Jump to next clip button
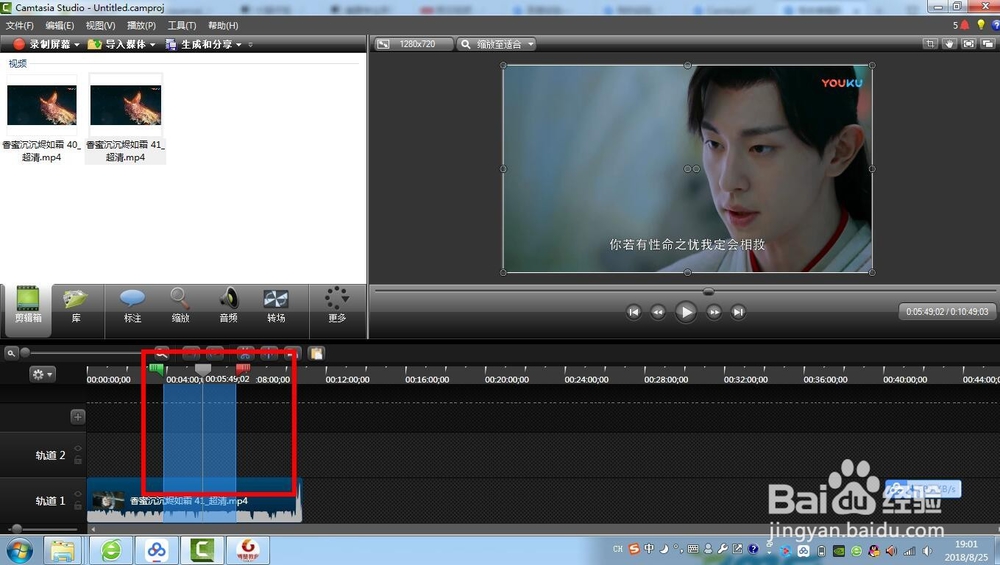This screenshot has width=1000, height=565. 738,312
